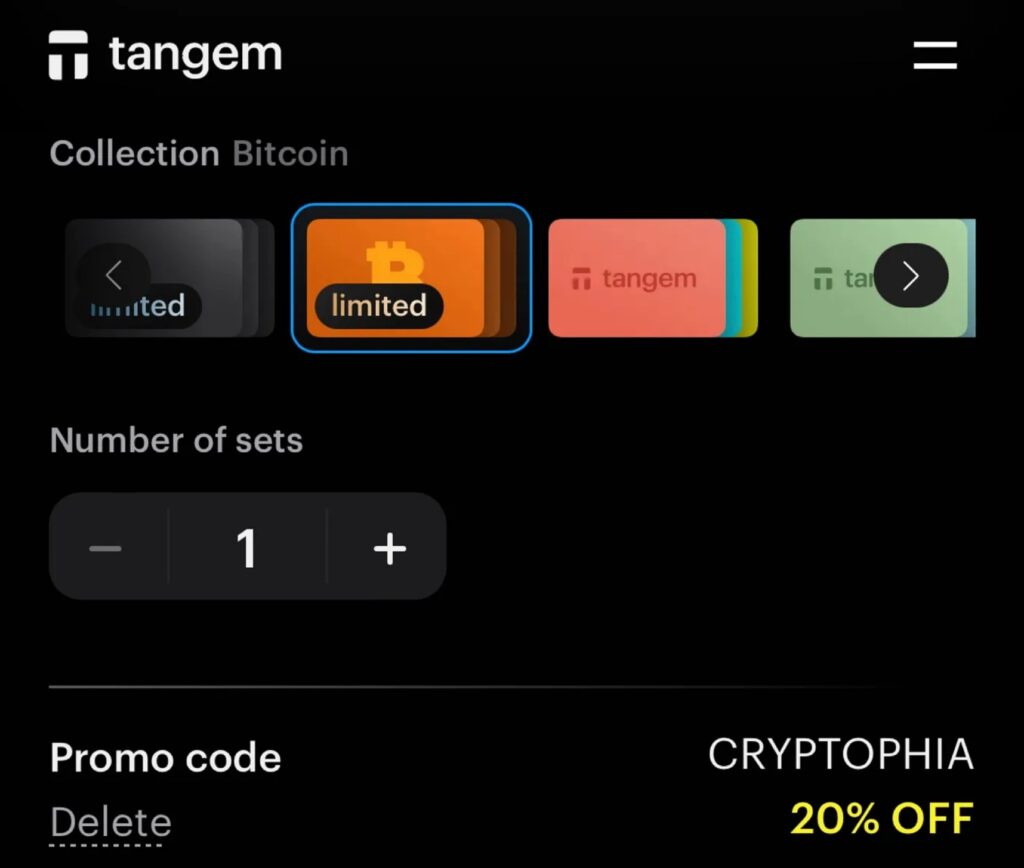Click the limited badge on Bitcoin card
The height and width of the screenshot is (868, 1024).
point(379,306)
